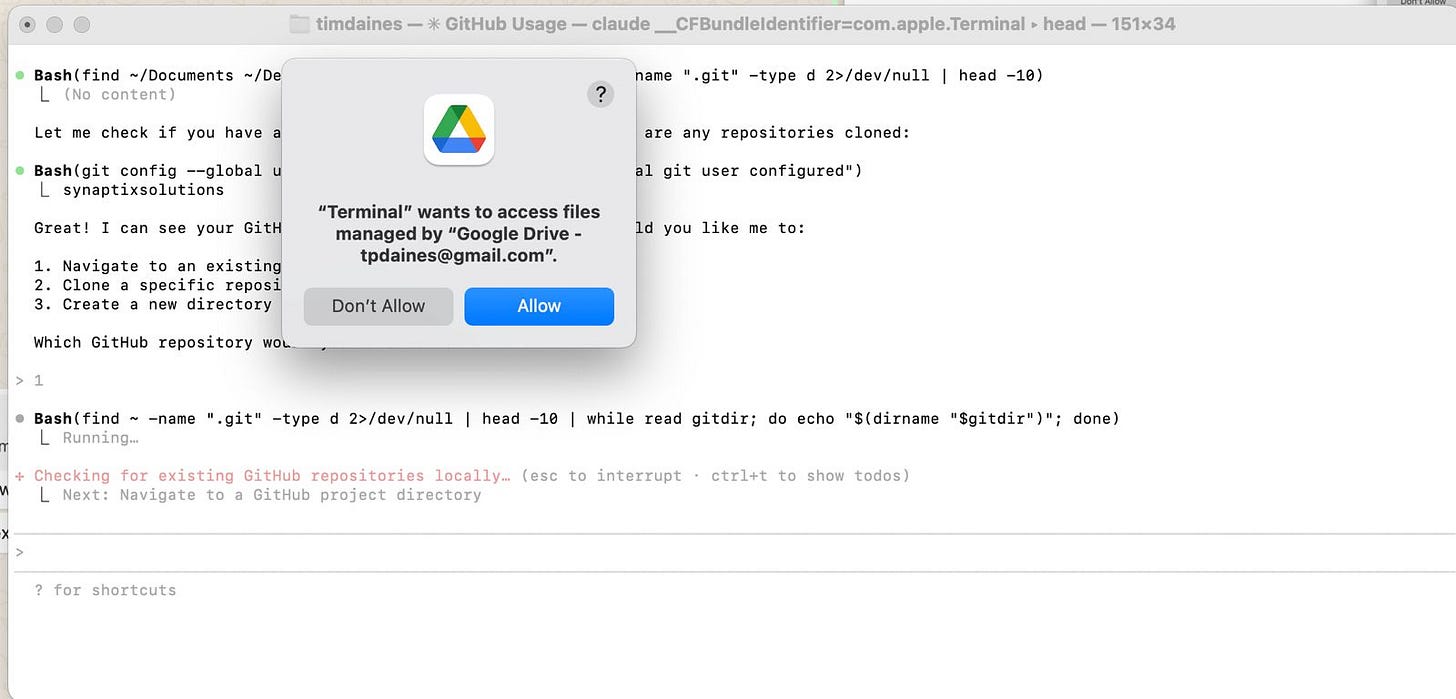Click the 'Great! I can see your GitH' line
The image size is (1456, 699).
tap(419, 228)
